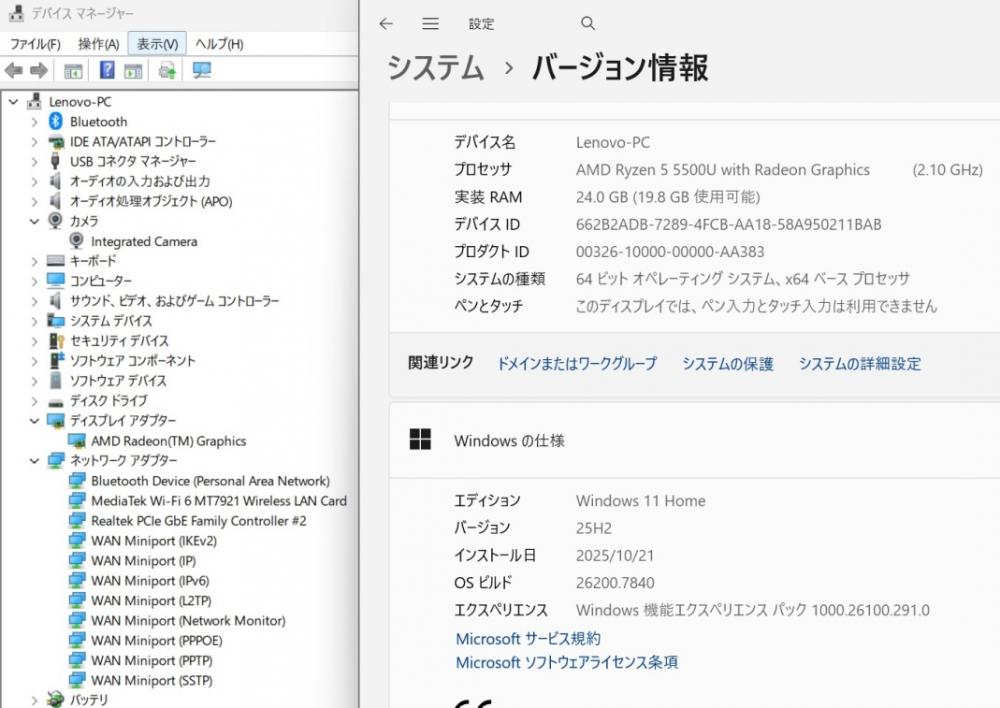1000x708 pixels.
Task: Click the blue Help icon in Device Manager toolbar
Action: (107, 70)
